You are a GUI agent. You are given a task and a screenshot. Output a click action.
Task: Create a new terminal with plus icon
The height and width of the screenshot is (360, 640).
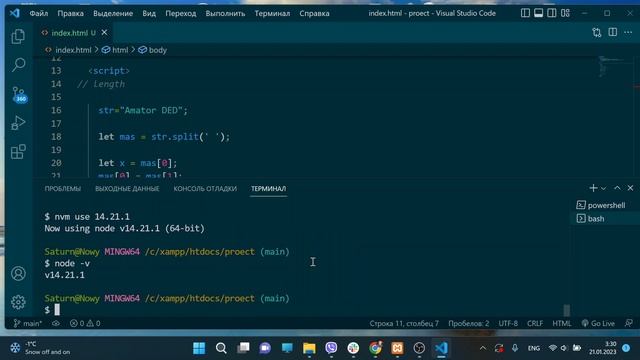(593, 188)
